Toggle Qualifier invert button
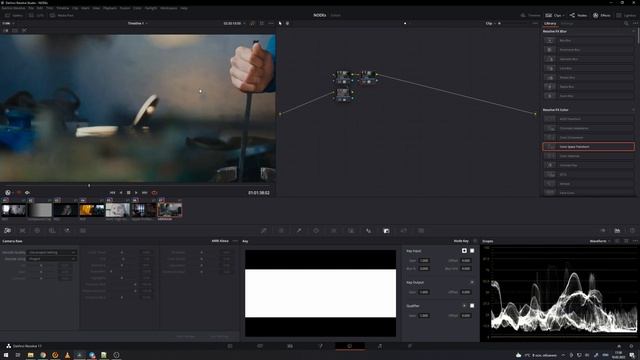Viewport: 640px width, 360px height. point(472,306)
